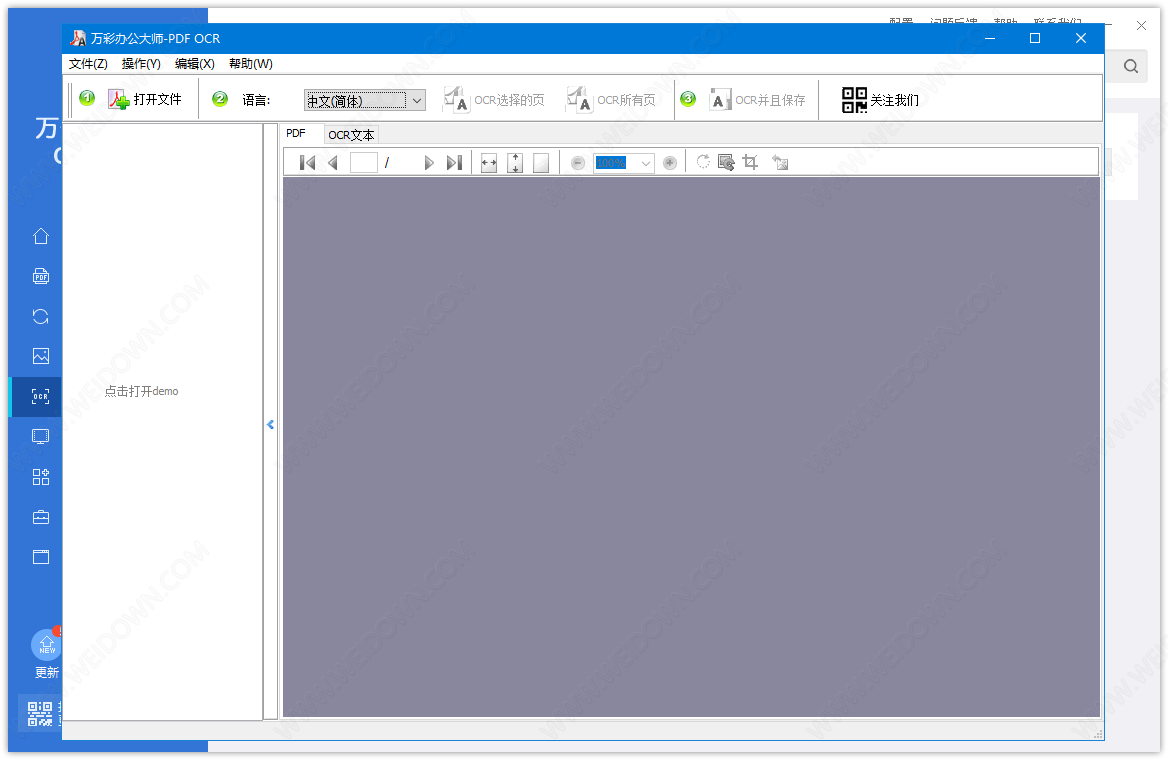Open the 操作(Y) menu
Viewport: 1168px width, 760px height.
coord(141,64)
